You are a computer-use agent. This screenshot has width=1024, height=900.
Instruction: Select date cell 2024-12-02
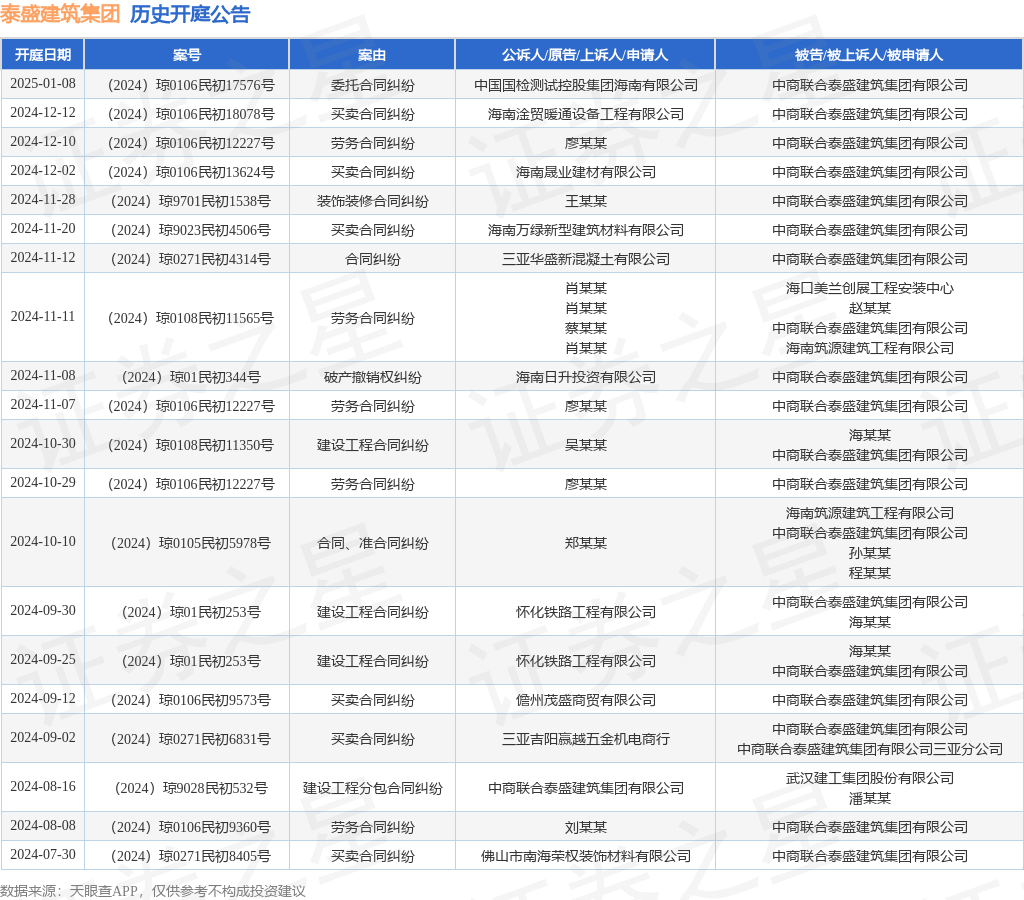point(43,170)
